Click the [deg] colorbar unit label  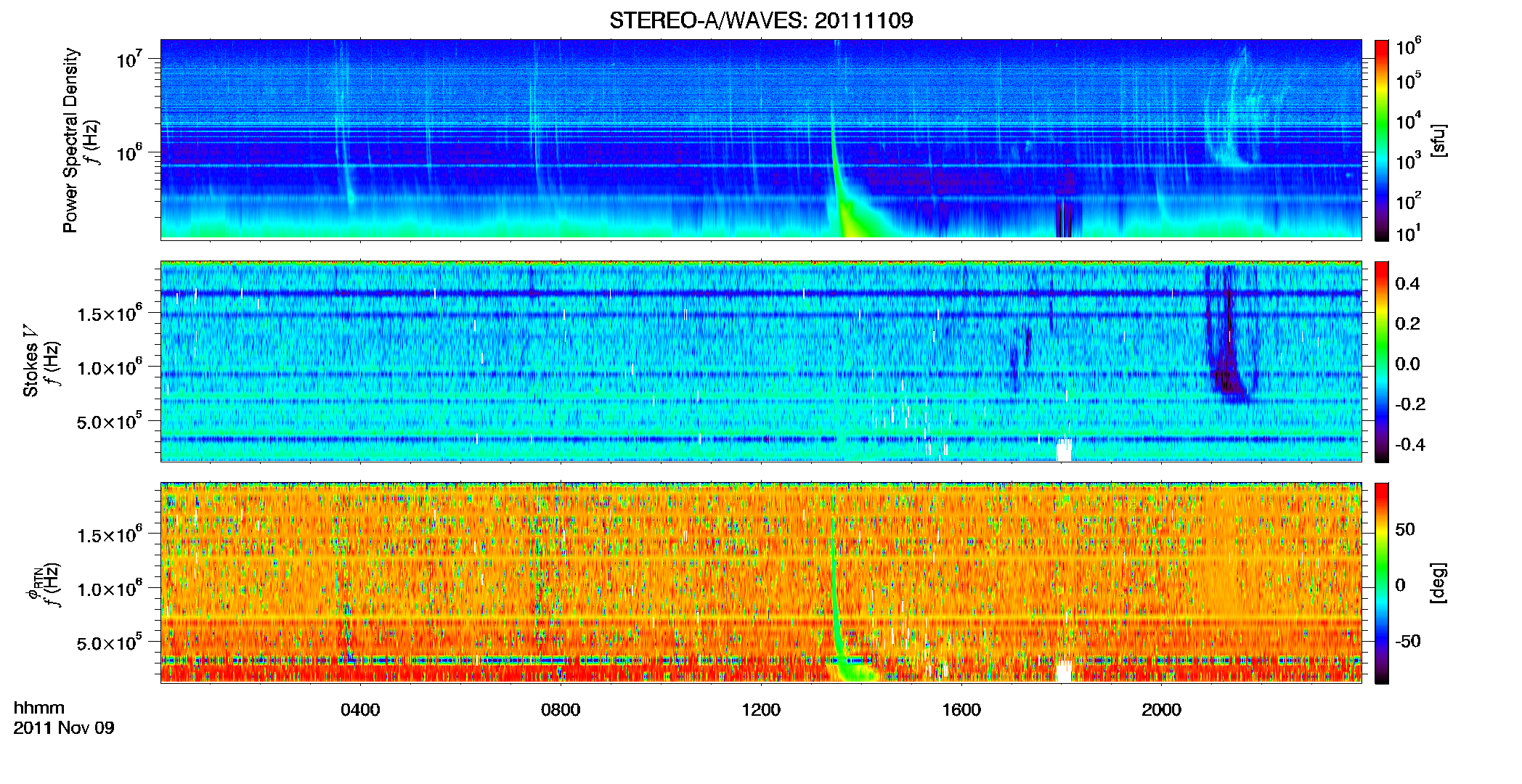coord(1438,583)
